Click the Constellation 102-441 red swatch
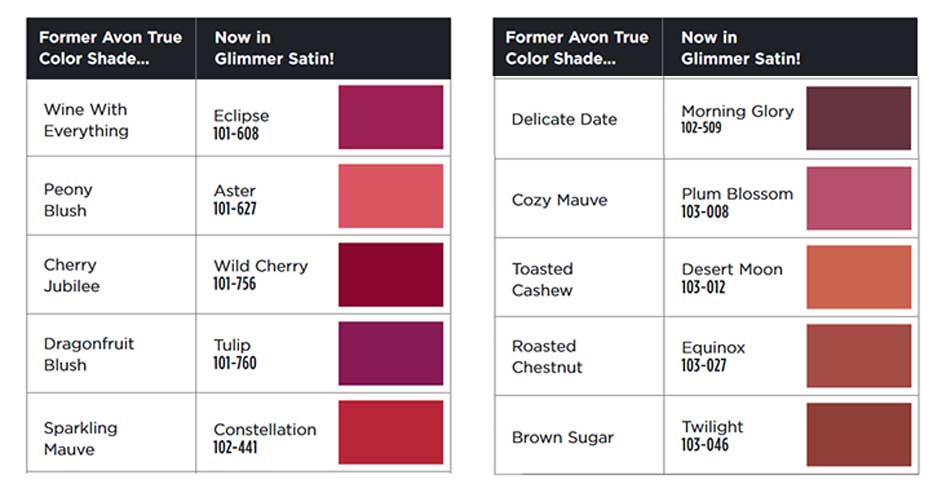 390,432
